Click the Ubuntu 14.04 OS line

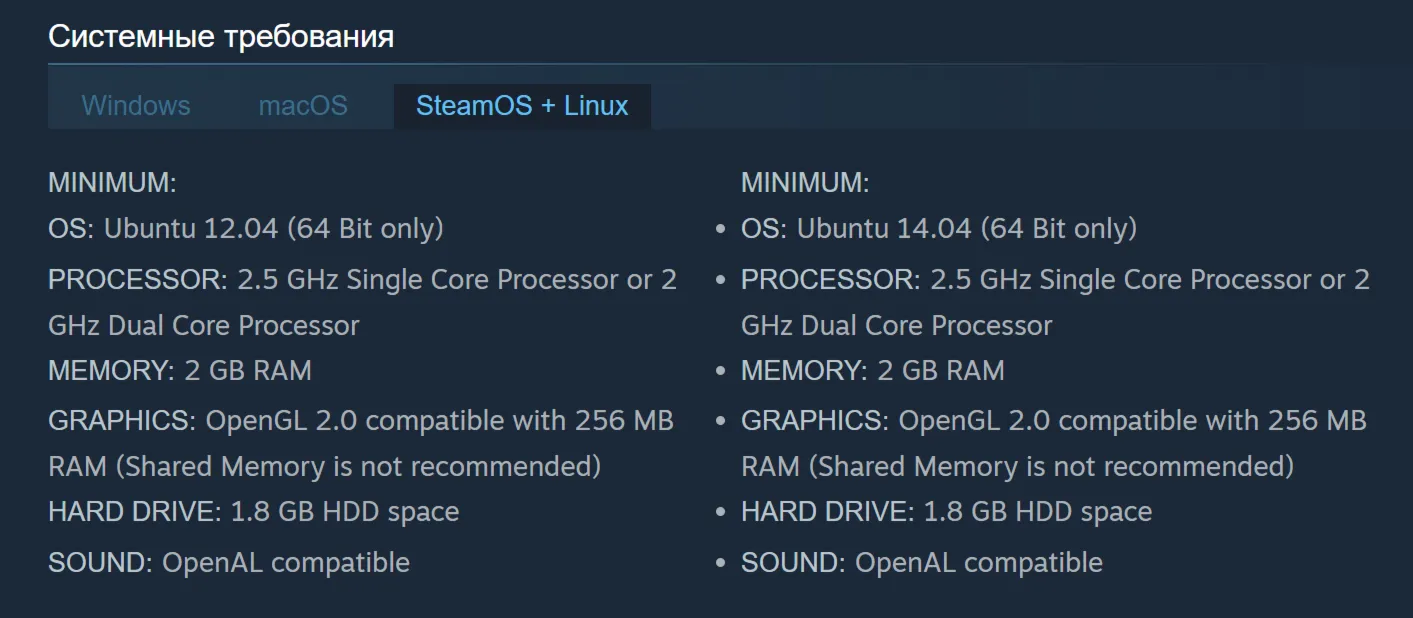[x=939, y=229]
